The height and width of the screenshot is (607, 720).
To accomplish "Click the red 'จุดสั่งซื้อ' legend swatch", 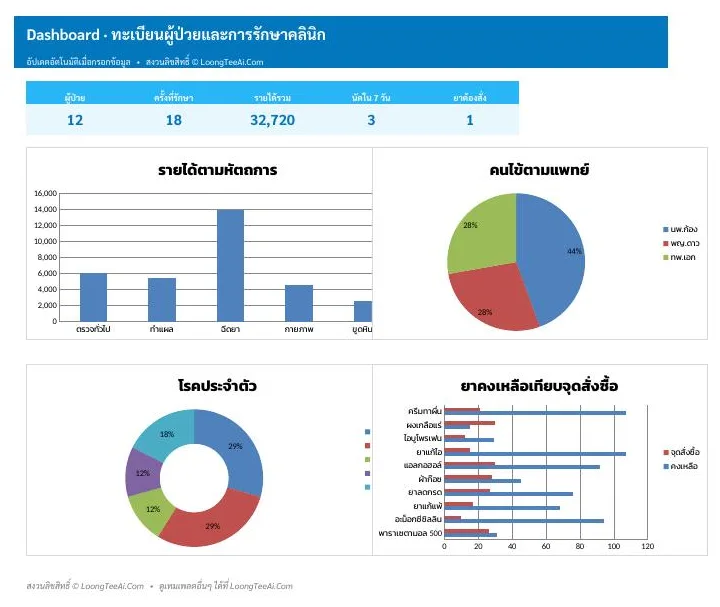I will pyautogui.click(x=666, y=453).
